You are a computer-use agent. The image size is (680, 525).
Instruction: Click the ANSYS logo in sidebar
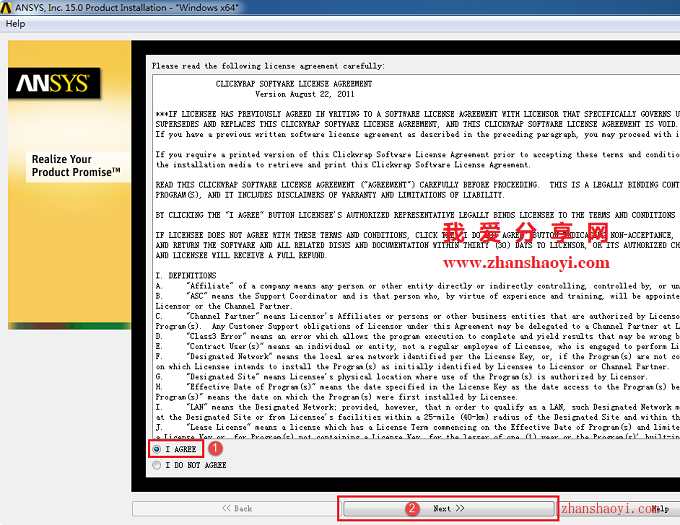tap(54, 83)
